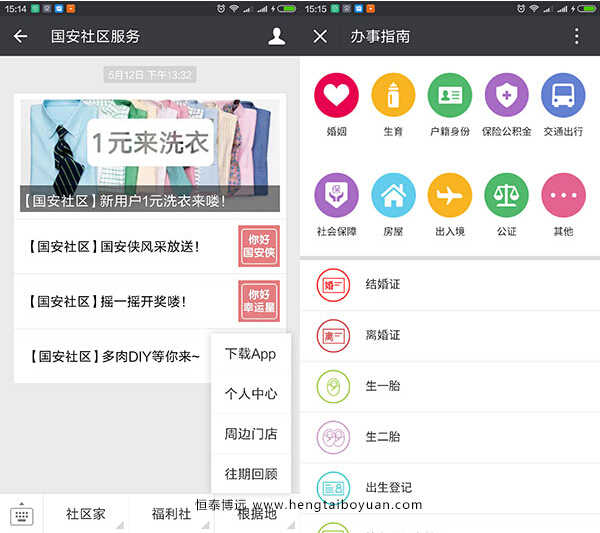
Task: Open the 交通出行 bus icon
Action: click(x=563, y=96)
